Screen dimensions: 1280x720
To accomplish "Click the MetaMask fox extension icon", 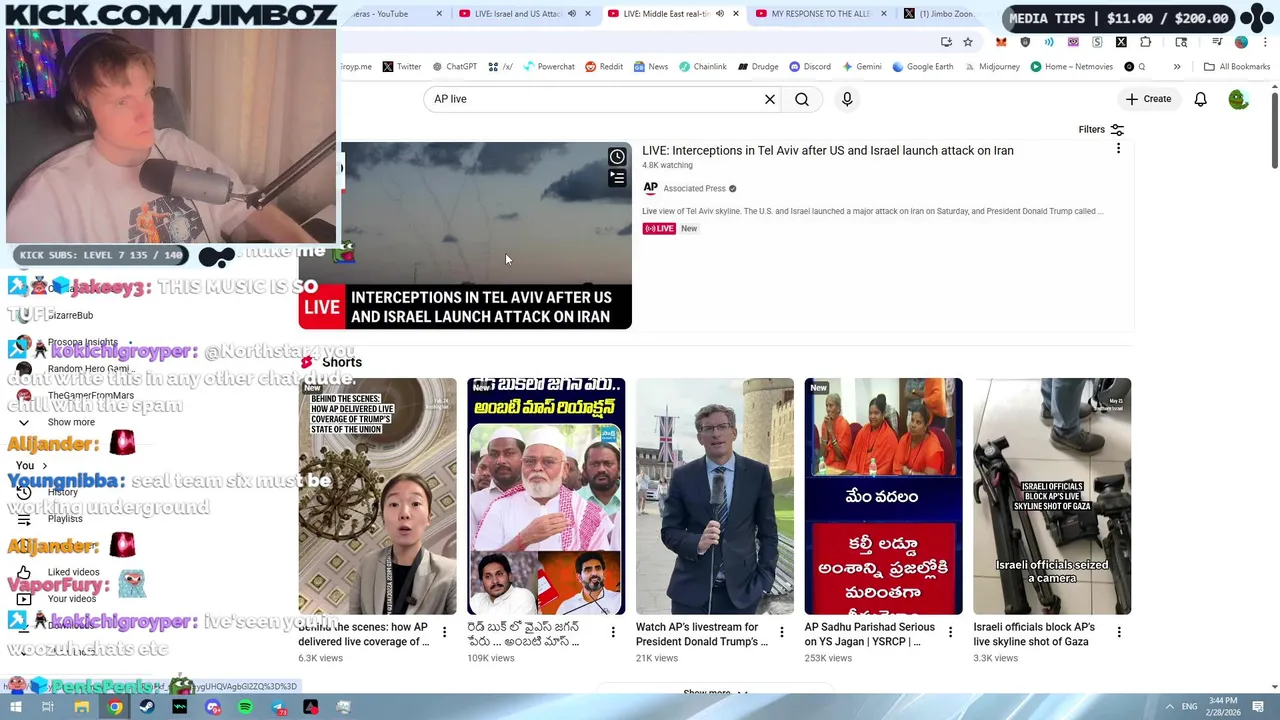I will pos(1001,42).
